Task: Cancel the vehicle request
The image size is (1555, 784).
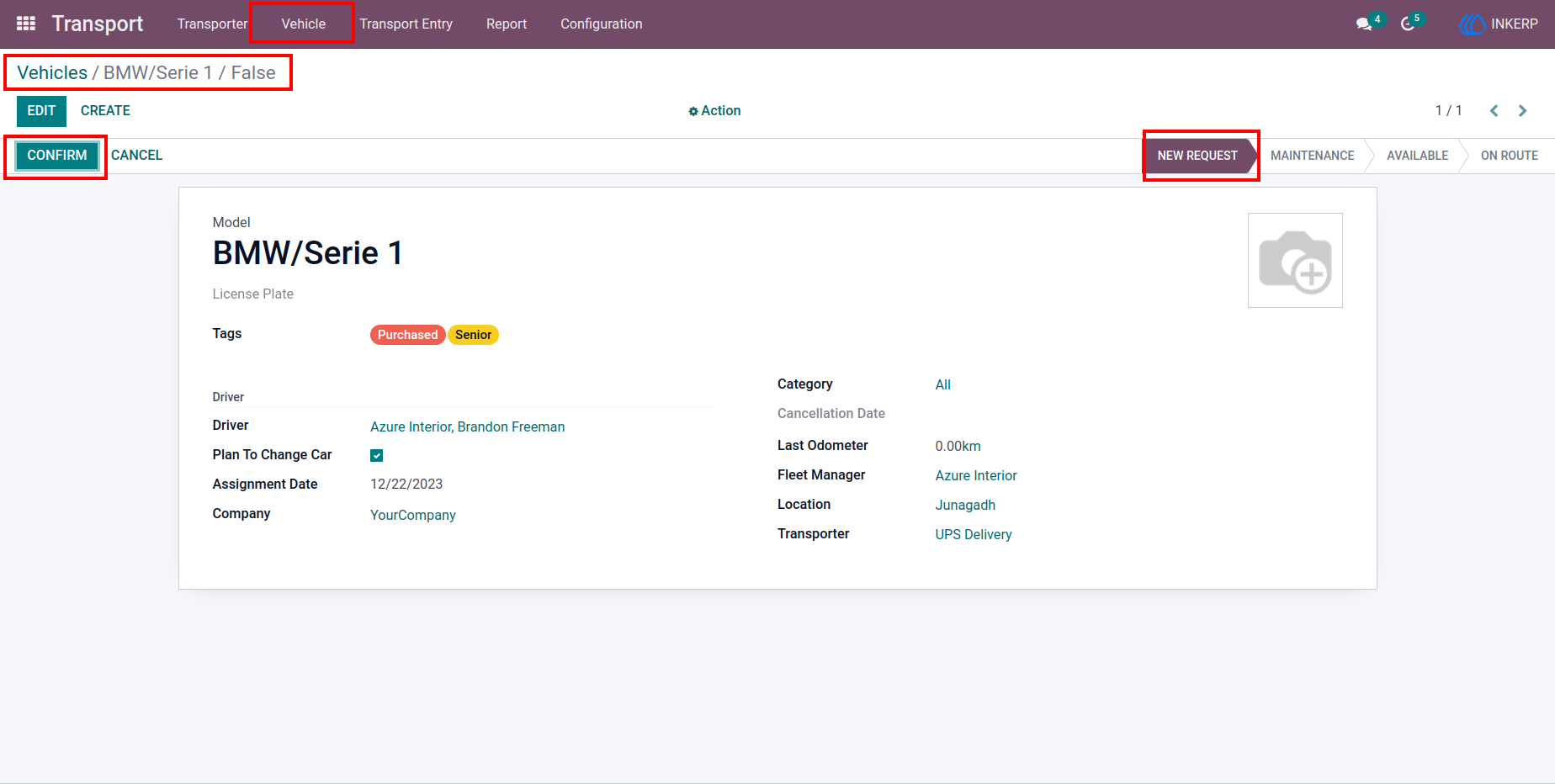Action: [136, 156]
